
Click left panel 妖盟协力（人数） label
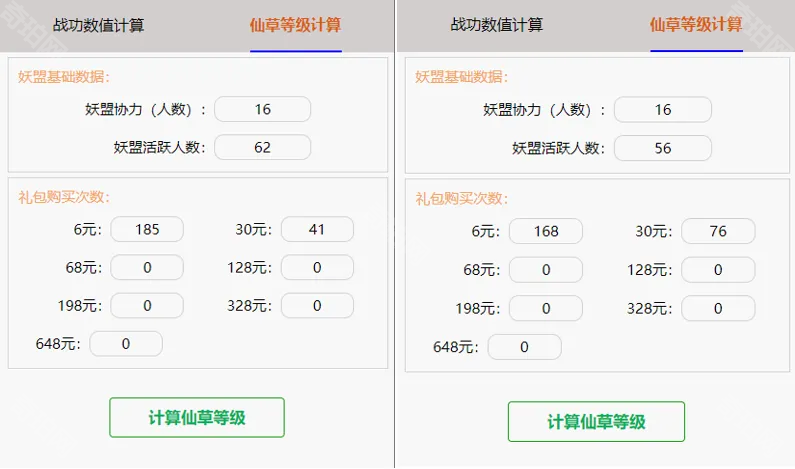tap(146, 109)
